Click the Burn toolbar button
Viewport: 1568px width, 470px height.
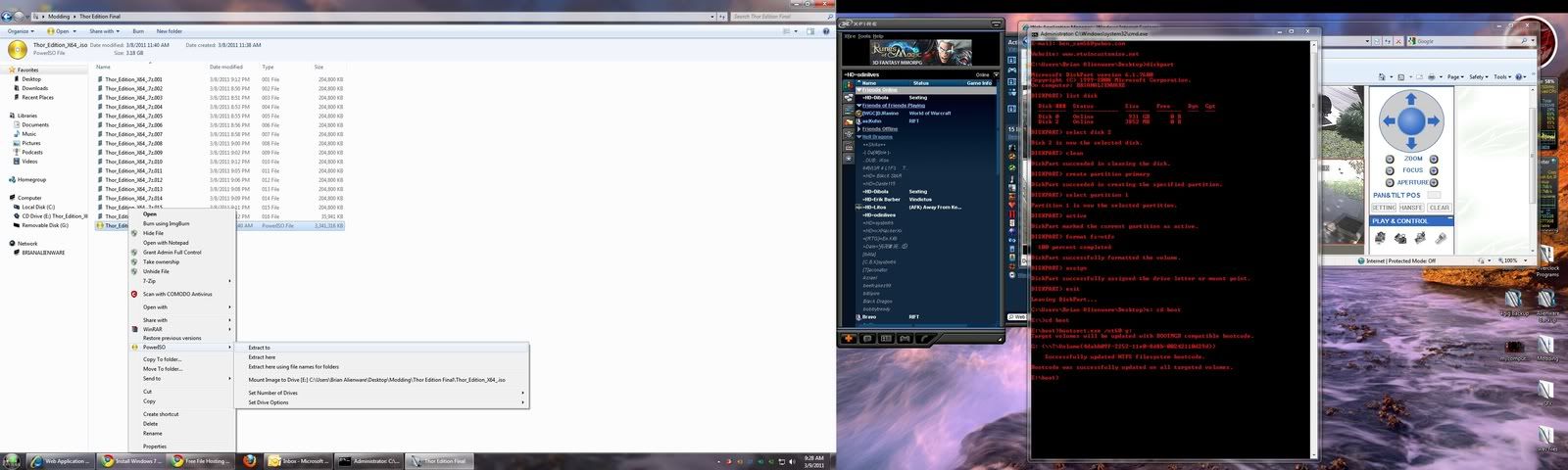pyautogui.click(x=138, y=31)
